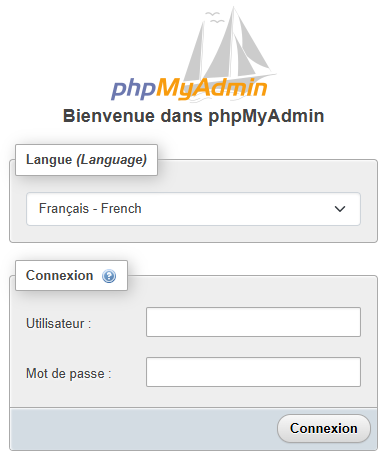Image resolution: width=388 pixels, height=461 pixels.
Task: Open the Français - French language dropdown
Action: [x=193, y=209]
